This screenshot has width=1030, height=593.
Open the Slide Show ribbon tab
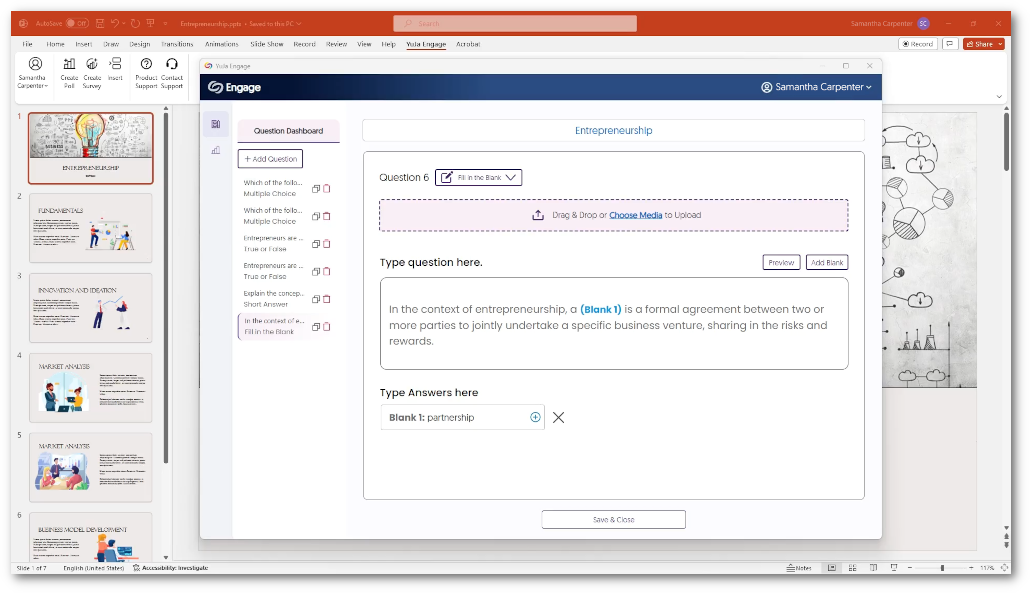(x=266, y=44)
